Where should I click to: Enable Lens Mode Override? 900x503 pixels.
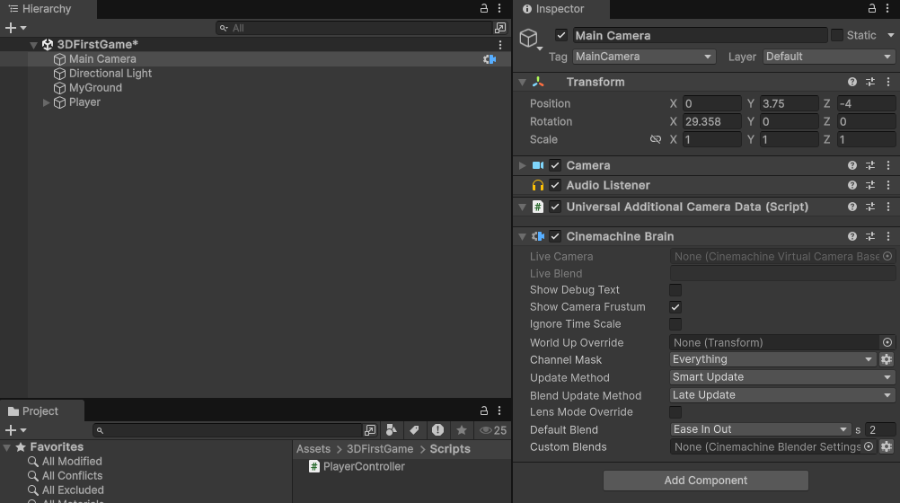point(676,412)
